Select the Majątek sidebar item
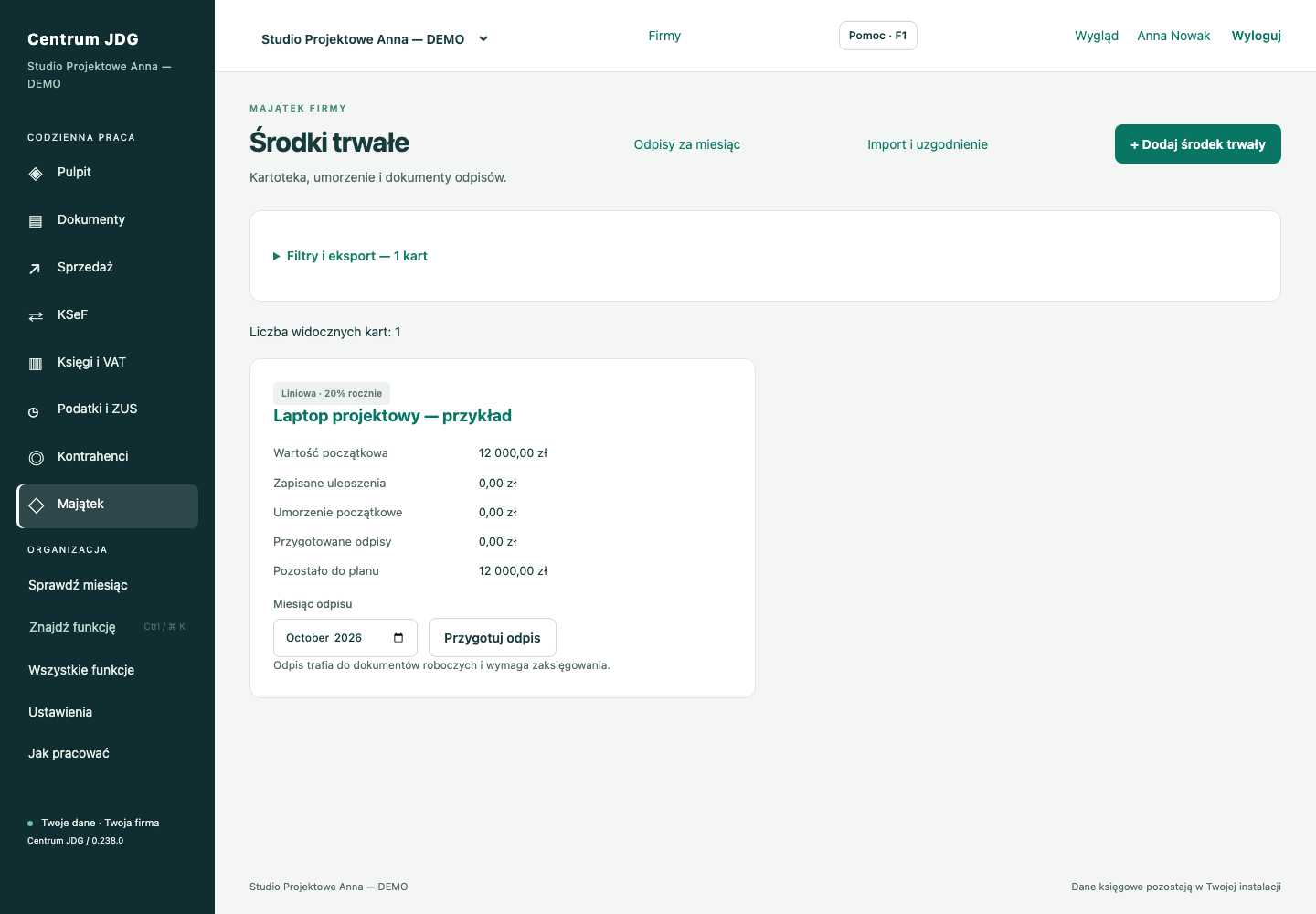This screenshot has width=1316, height=914. pos(108,506)
